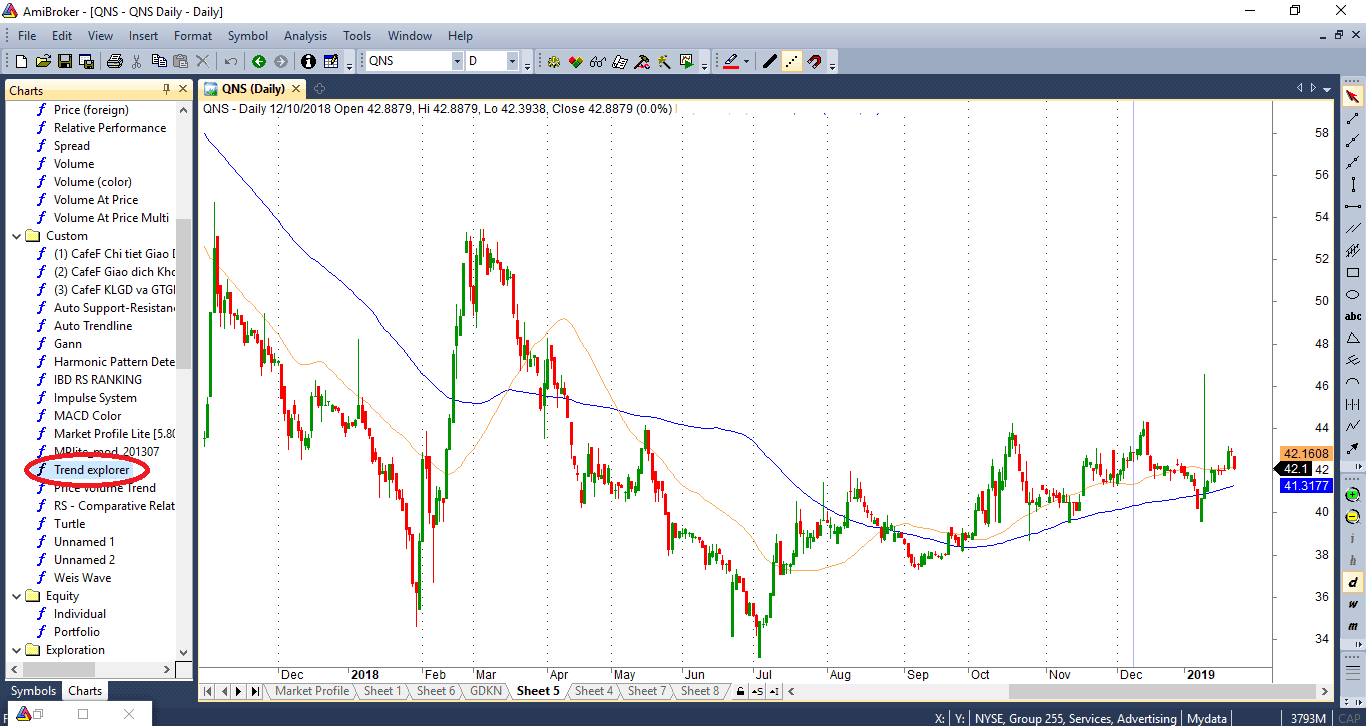Select the red arrow Select tool
The image size is (1366, 726).
pyautogui.click(x=1353, y=97)
